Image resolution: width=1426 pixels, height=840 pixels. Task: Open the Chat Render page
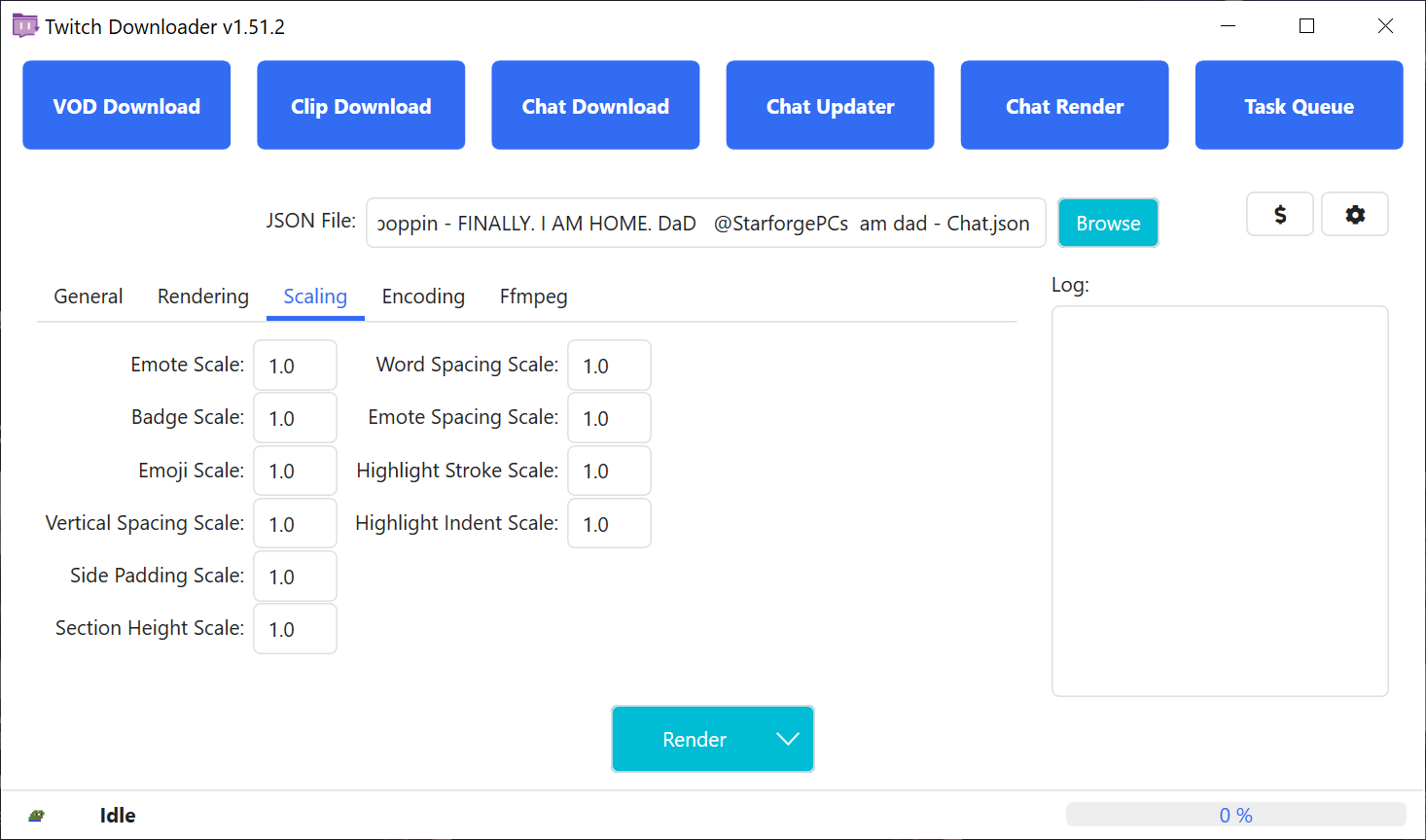[1064, 105]
